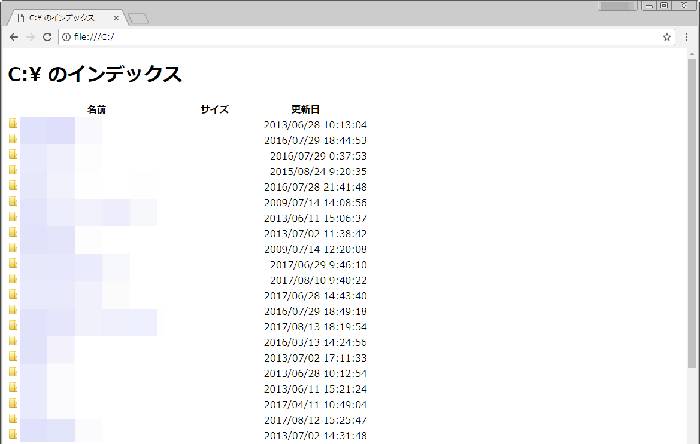Click folder icon on row dated 2015/08/24 9:20:35
The height and width of the screenshot is (444, 700).
point(13,170)
